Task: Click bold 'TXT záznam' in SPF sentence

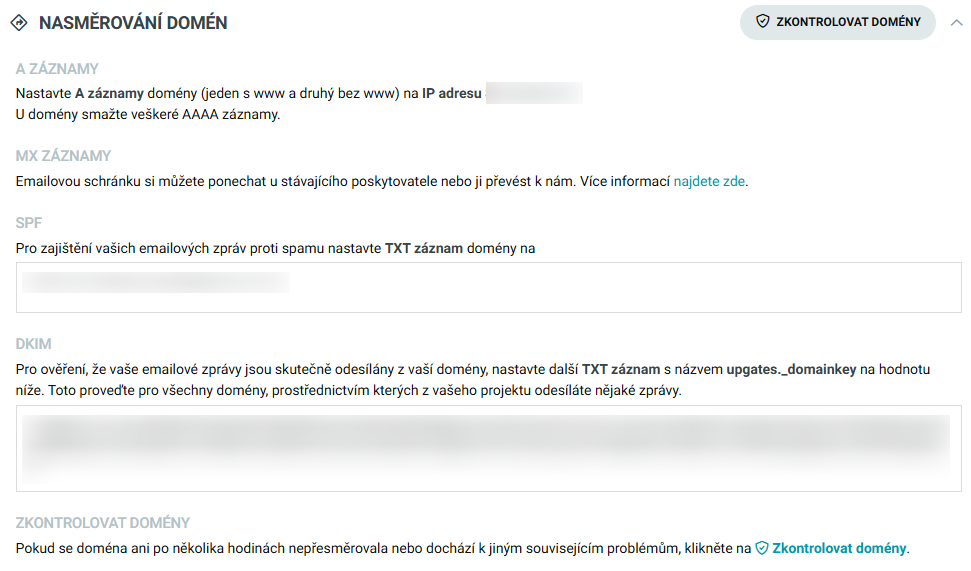Action: point(424,248)
